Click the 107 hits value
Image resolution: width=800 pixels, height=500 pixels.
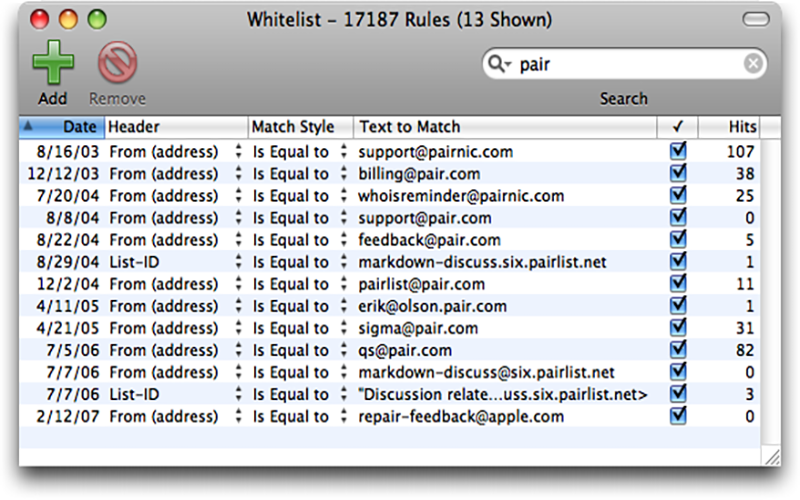(x=740, y=152)
